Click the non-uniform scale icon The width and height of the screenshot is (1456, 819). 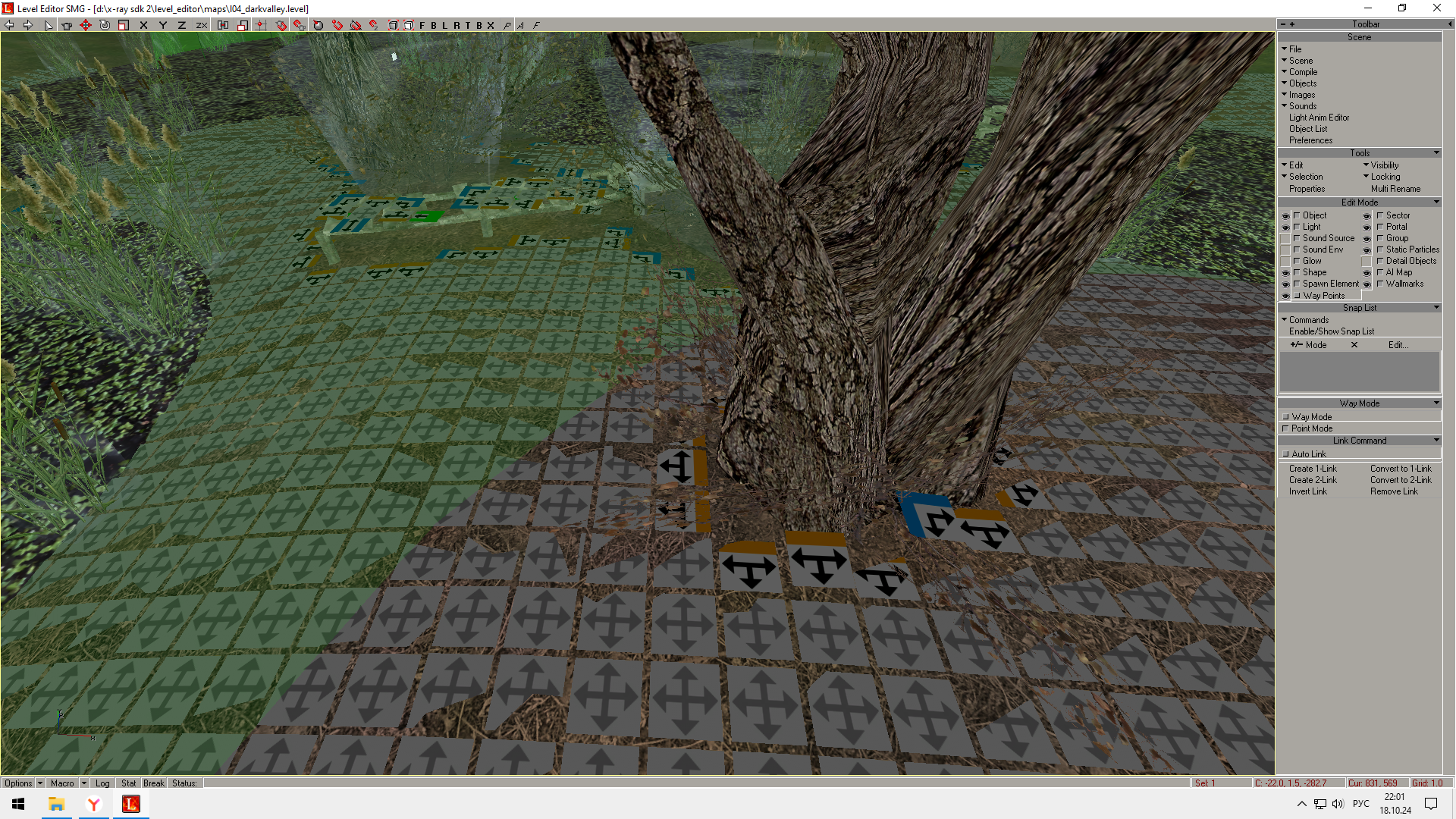click(242, 25)
